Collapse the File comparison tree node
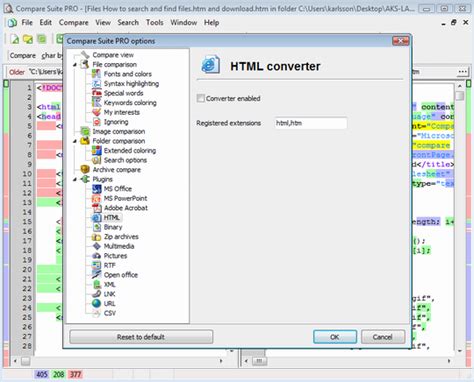The image size is (474, 382). pos(75,64)
